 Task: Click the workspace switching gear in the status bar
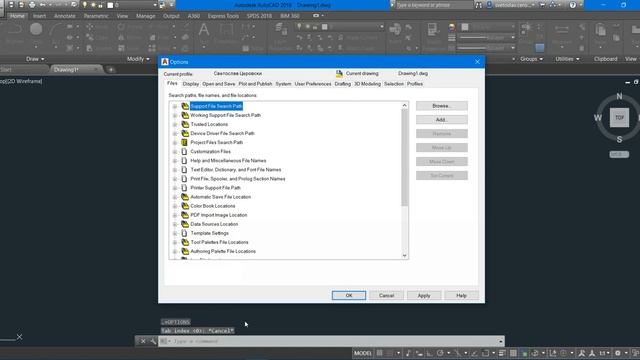[618, 353]
